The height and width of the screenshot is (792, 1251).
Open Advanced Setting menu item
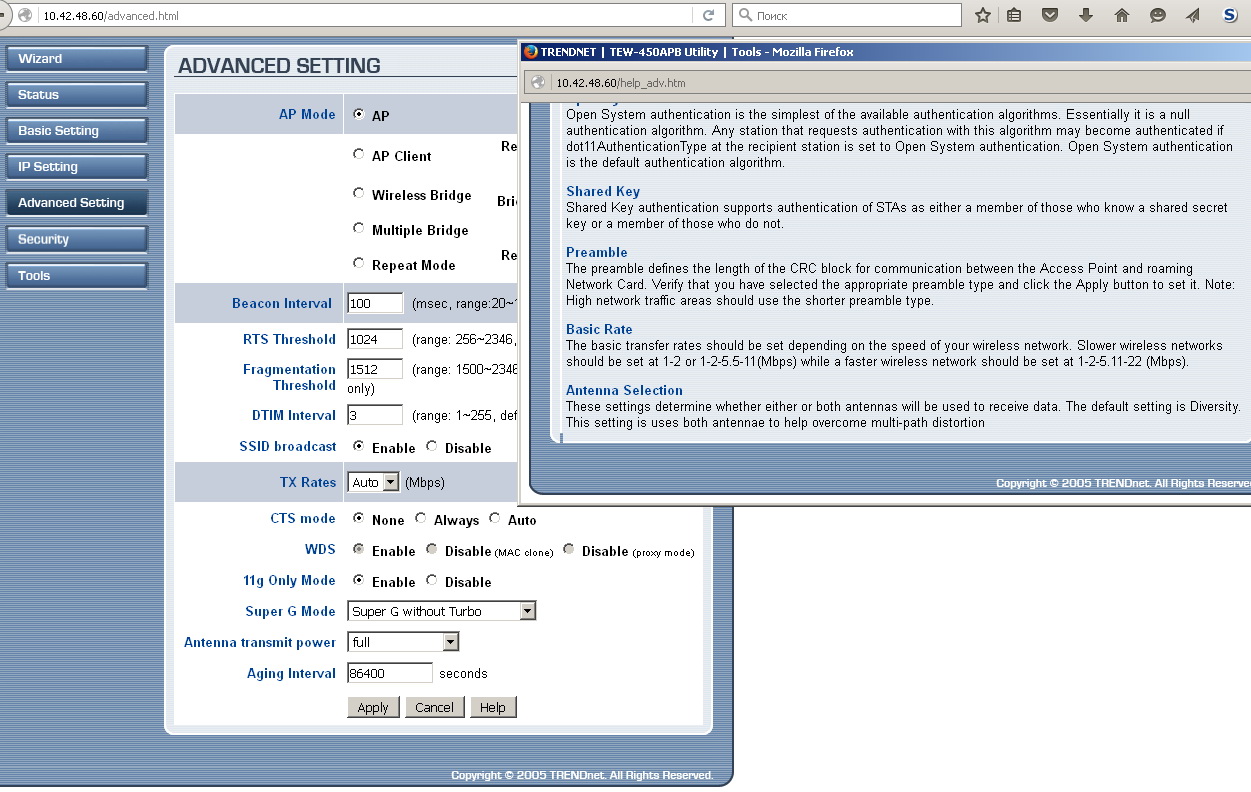[76, 203]
